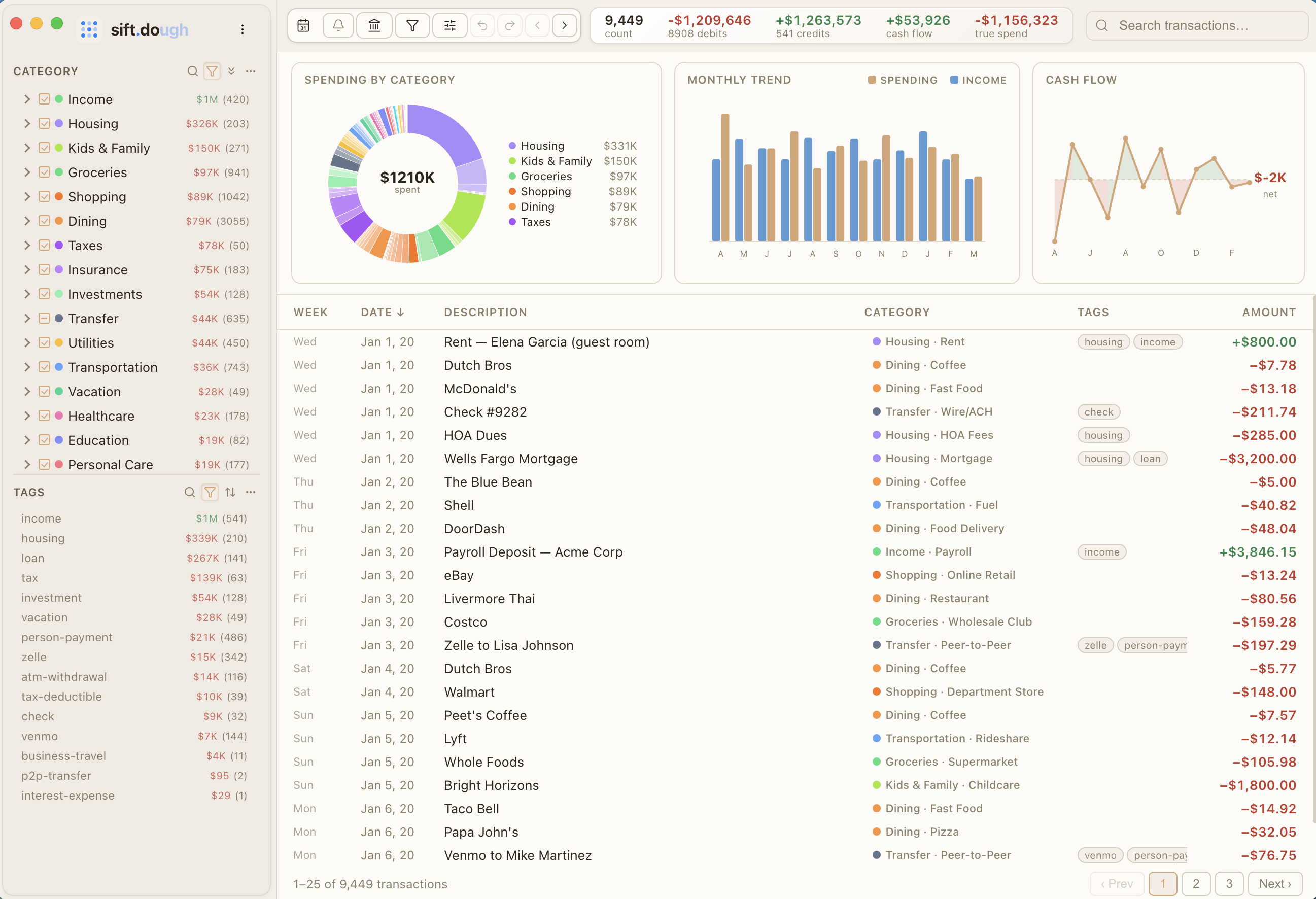Click the purple color dot beside Housing

pyautogui.click(x=59, y=123)
